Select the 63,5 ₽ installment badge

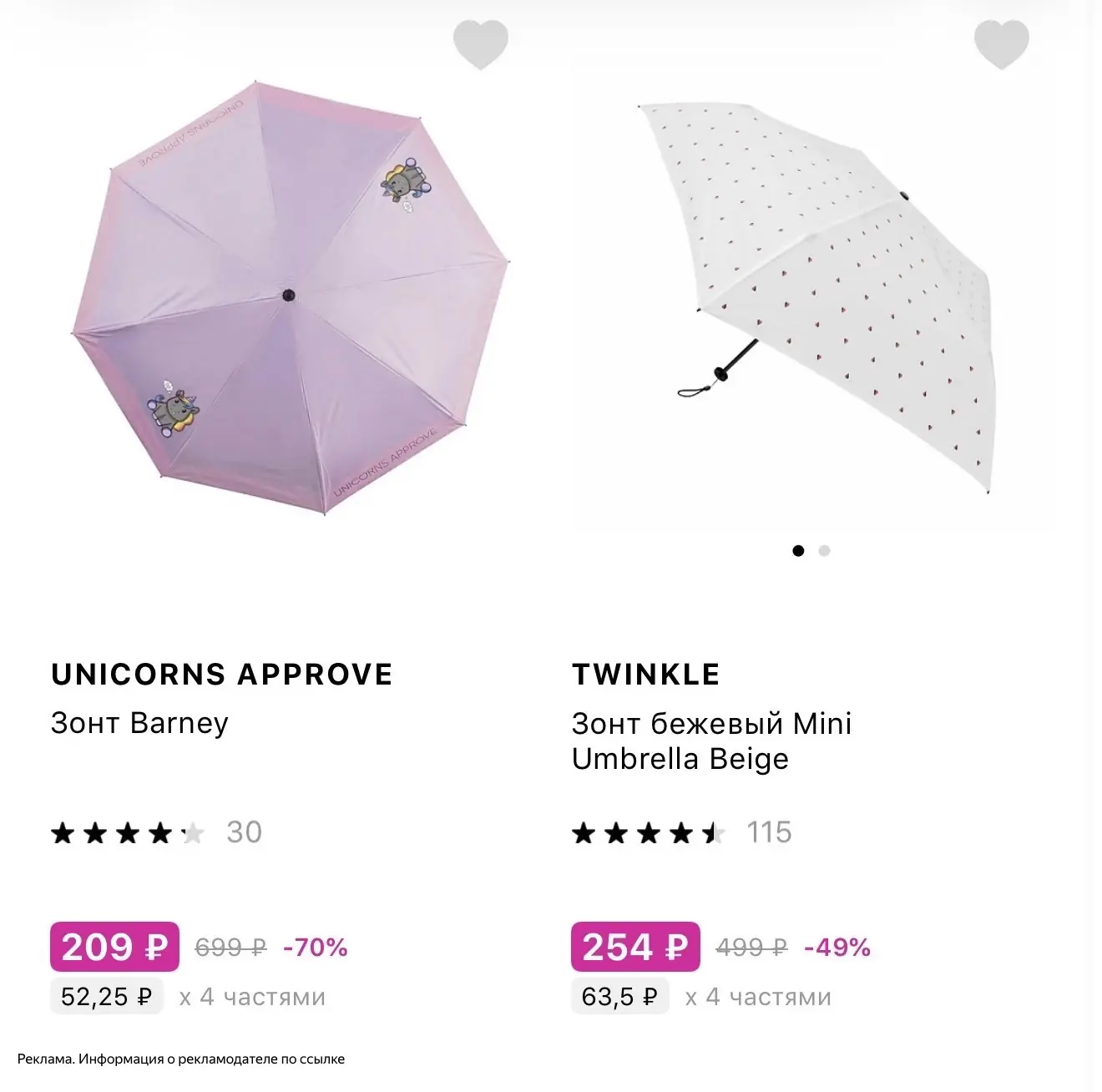pyautogui.click(x=620, y=997)
